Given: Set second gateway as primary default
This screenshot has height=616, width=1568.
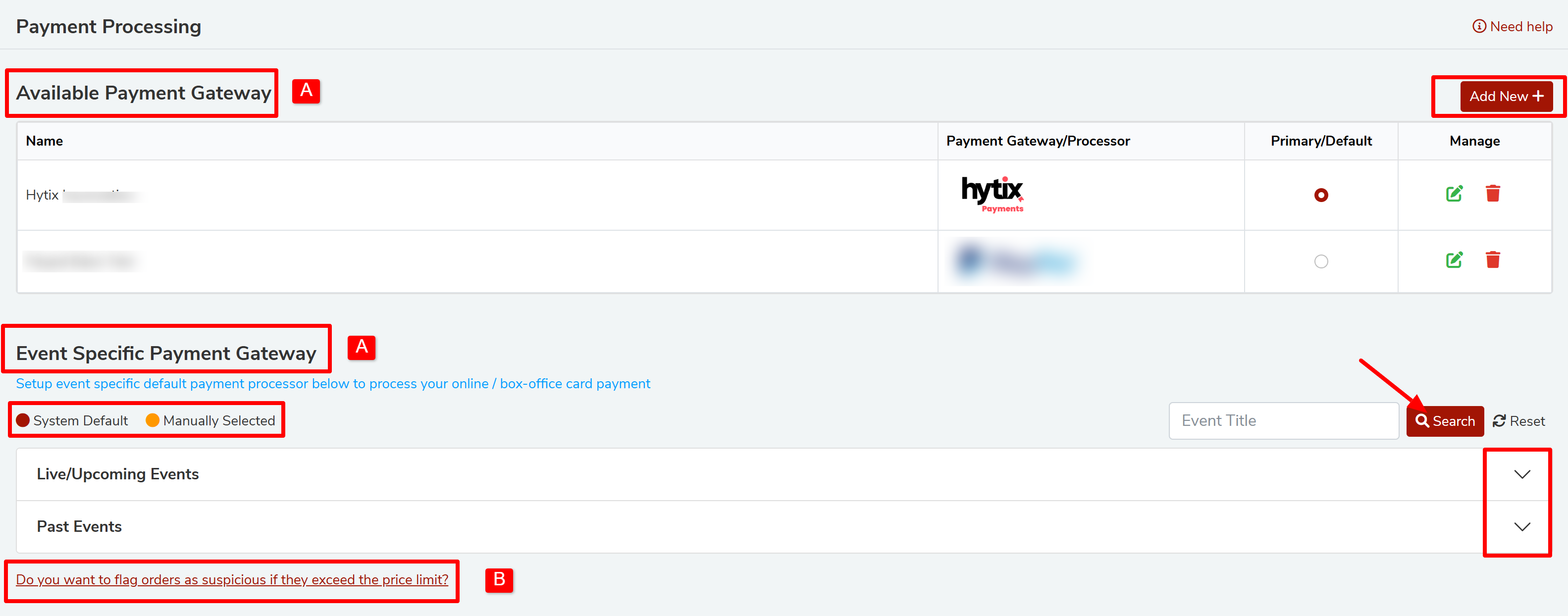Looking at the screenshot, I should tap(1320, 262).
